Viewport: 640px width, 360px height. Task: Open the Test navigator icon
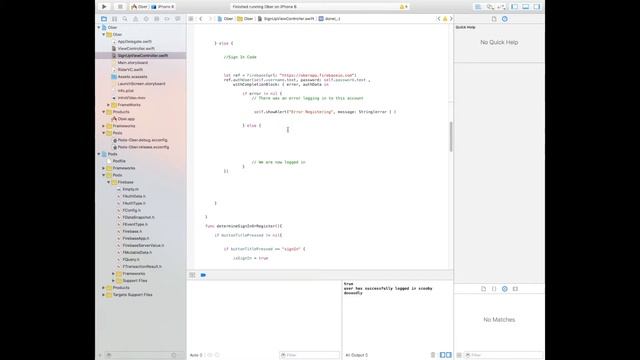146,19
